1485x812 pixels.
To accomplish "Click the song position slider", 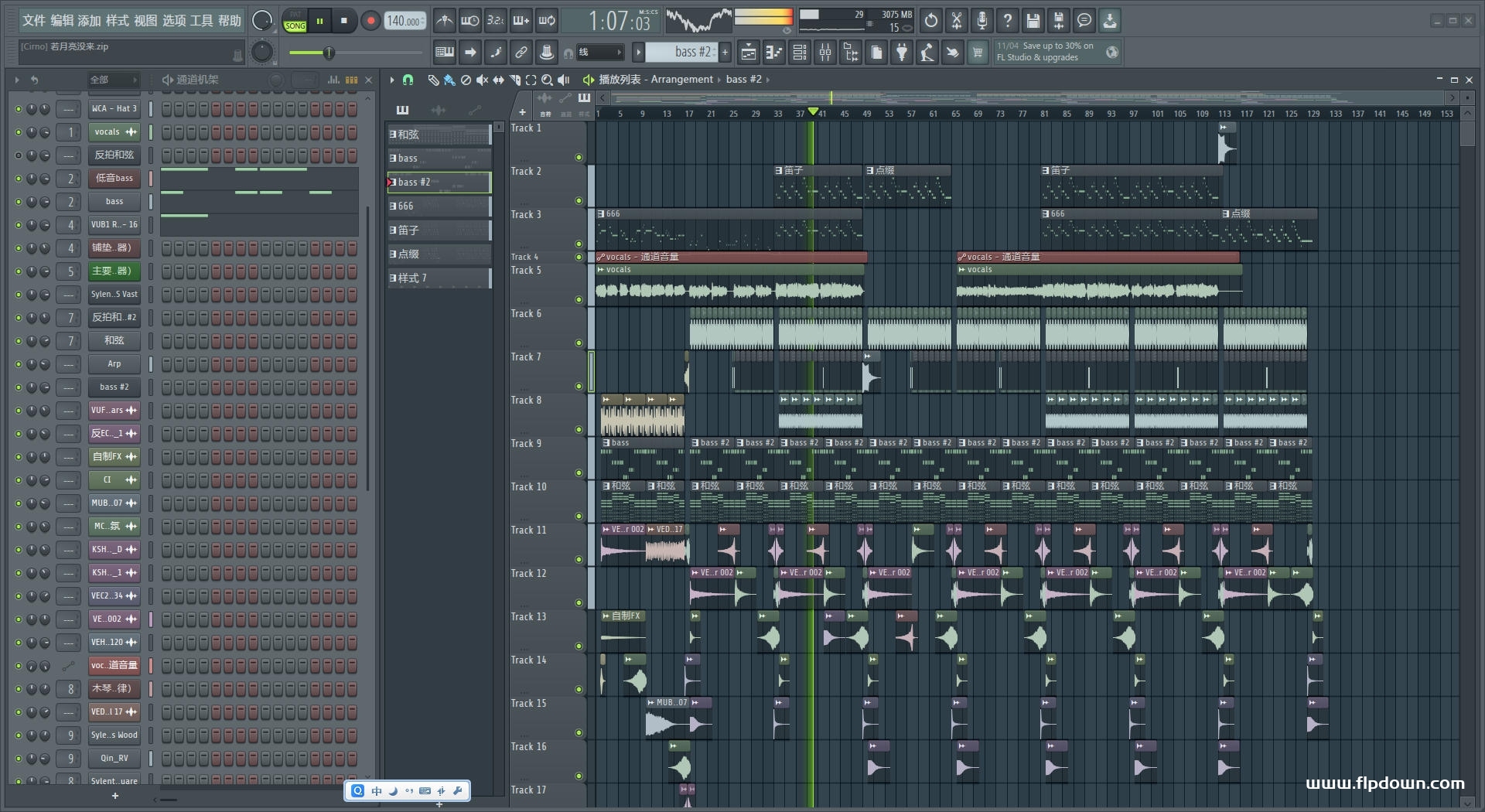I will 329,53.
